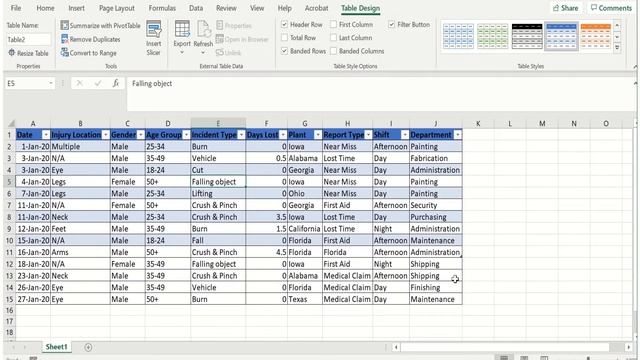Switch to the Home tab
This screenshot has height=360, width=640.
click(45, 8)
